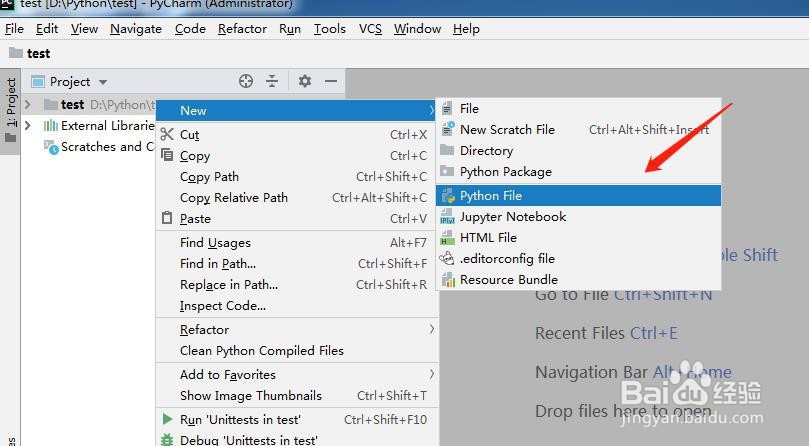Screen dimensions: 809x446
Task: Click the Jupyter Notebook icon
Action: 447,216
